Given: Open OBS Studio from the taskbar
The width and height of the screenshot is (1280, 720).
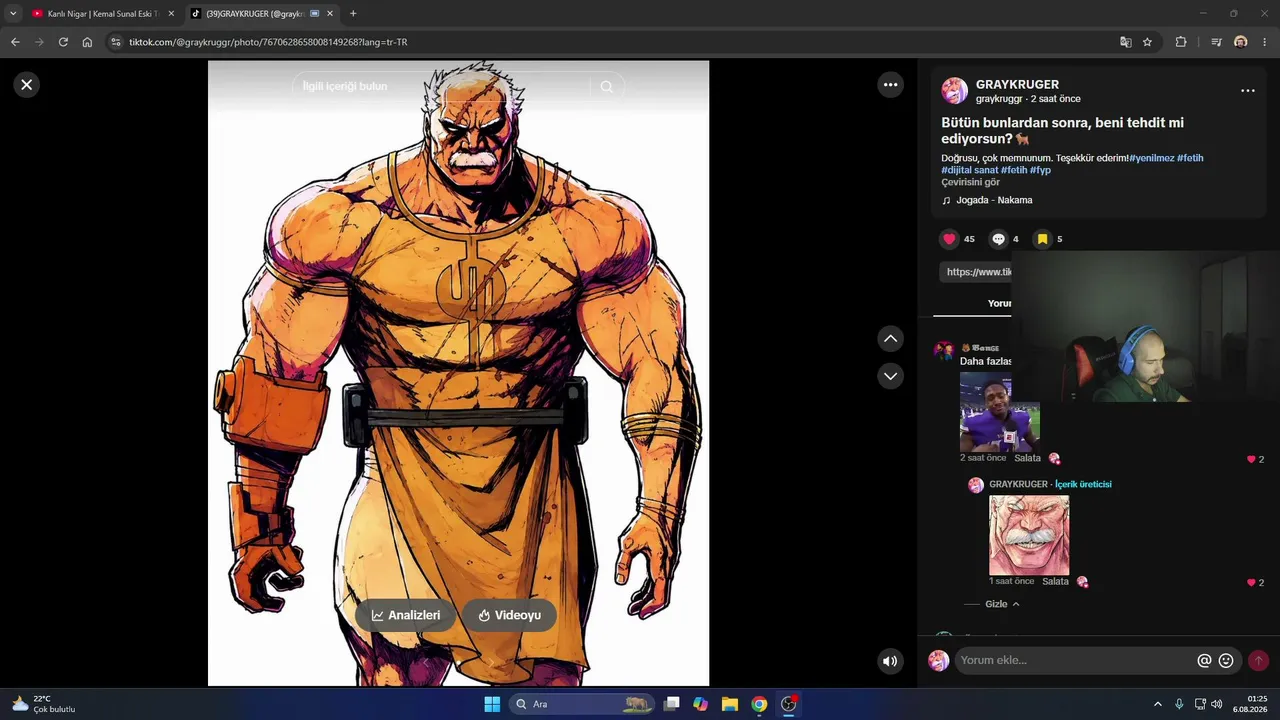Looking at the screenshot, I should [x=789, y=704].
